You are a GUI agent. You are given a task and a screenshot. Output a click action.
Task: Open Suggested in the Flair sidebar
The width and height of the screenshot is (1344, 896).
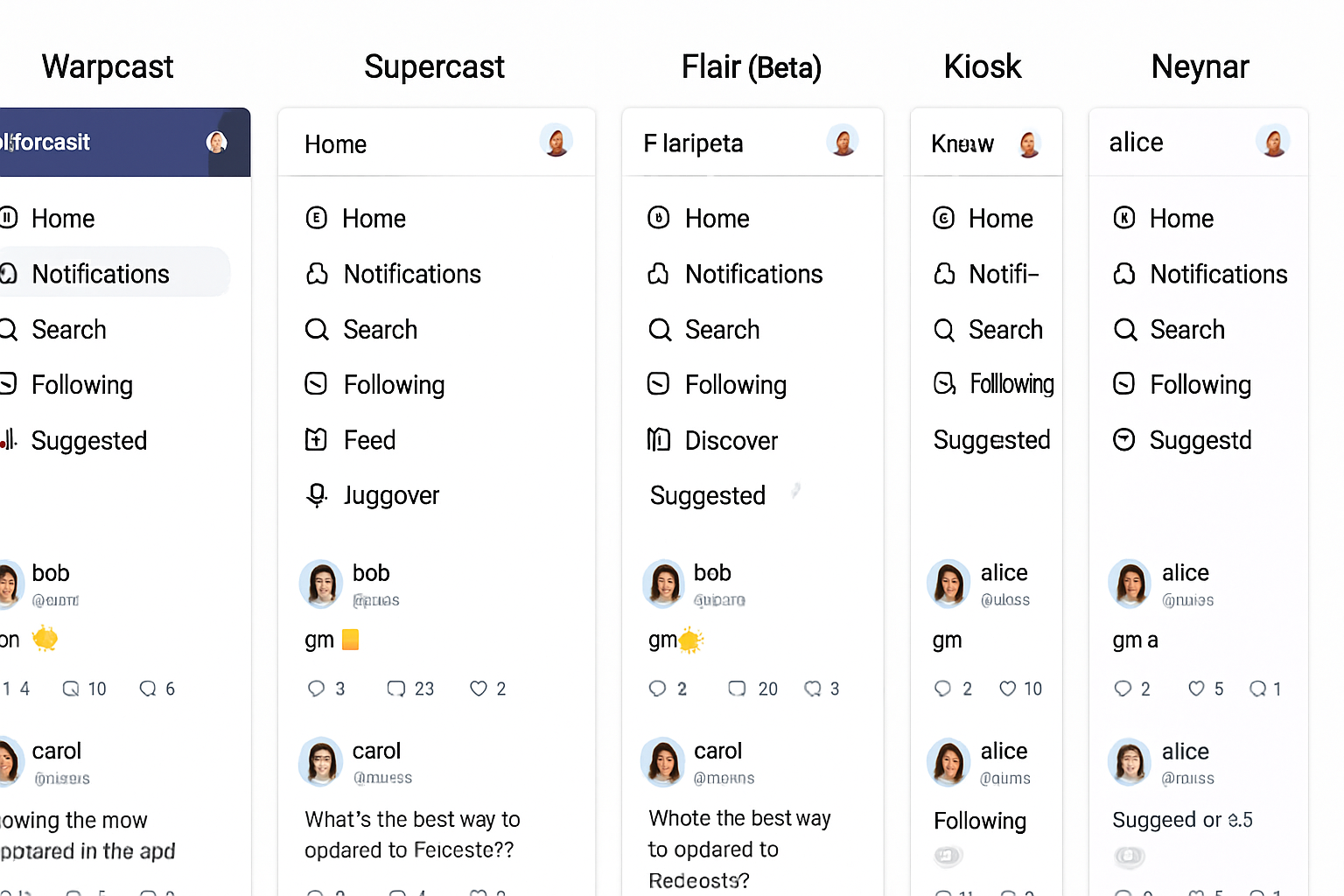[708, 496]
